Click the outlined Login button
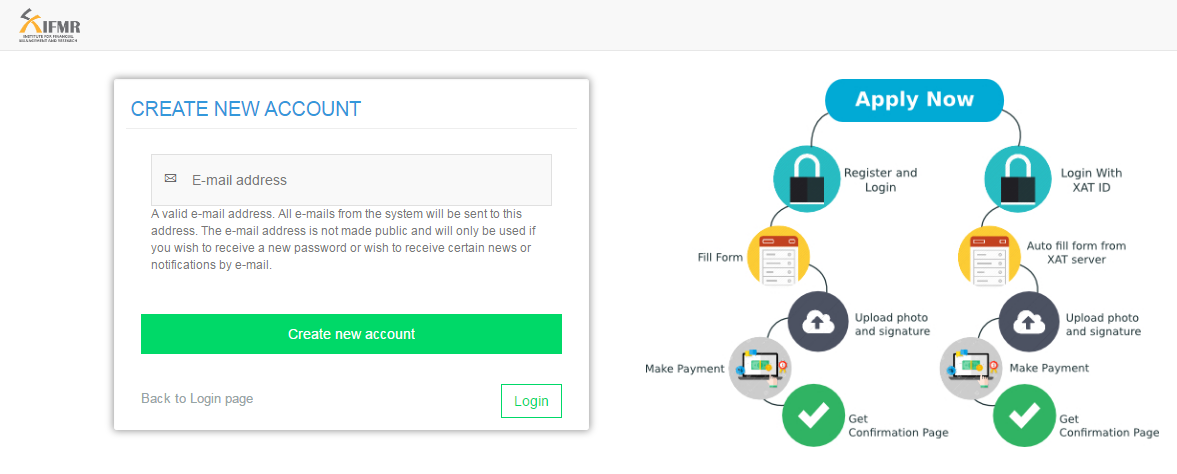 pos(531,401)
